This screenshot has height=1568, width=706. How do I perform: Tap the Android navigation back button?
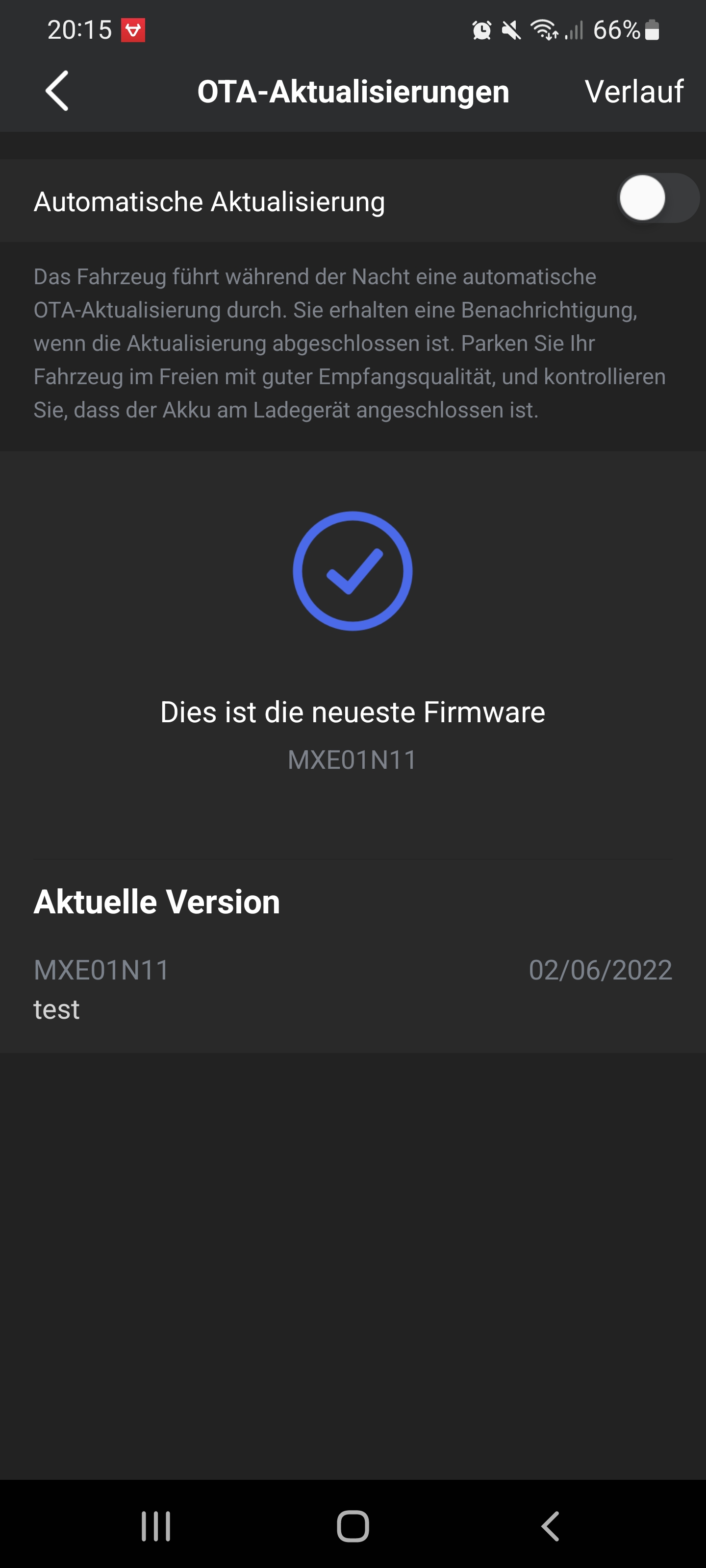pos(550,1526)
